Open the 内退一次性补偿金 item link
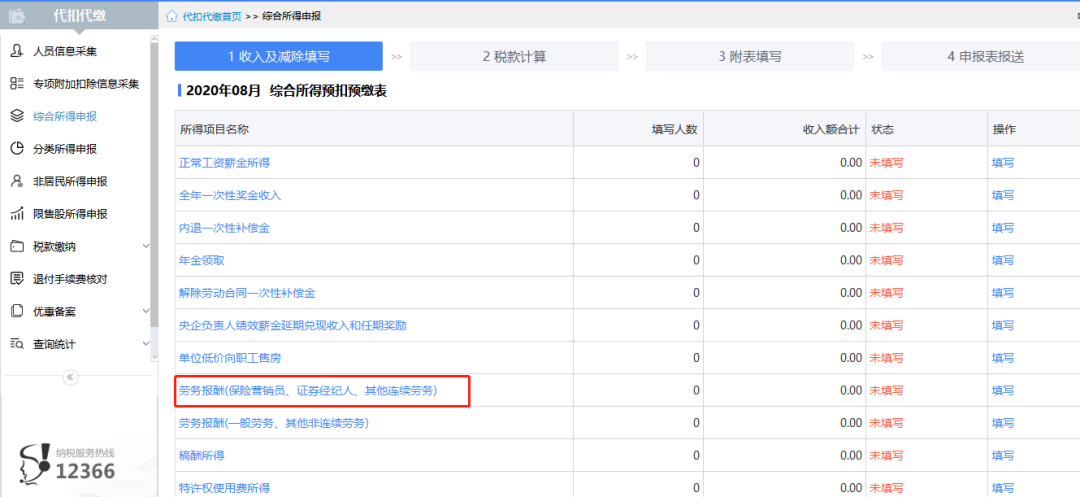Screen dimensions: 1080x497 pos(225,228)
